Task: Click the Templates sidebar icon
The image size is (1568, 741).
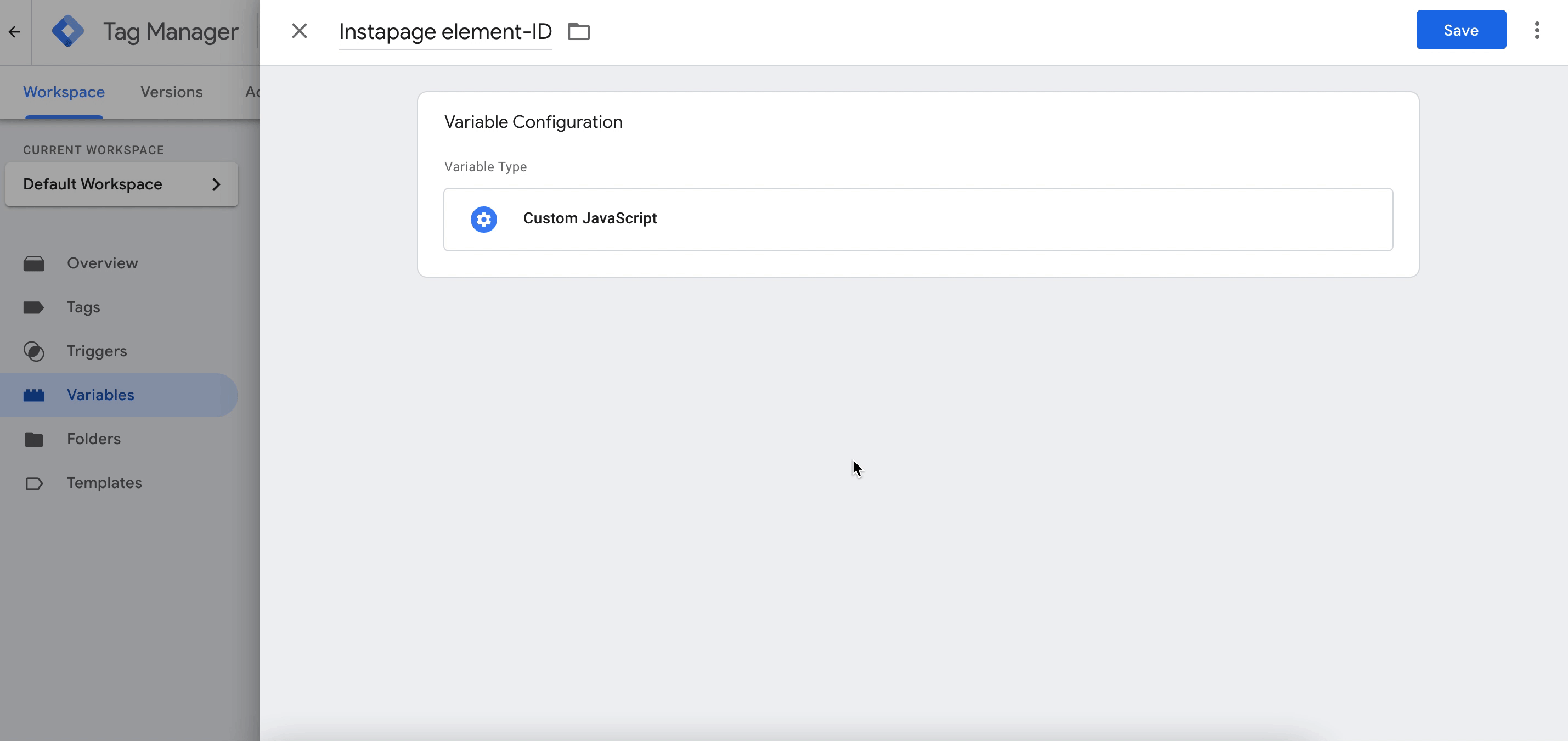Action: pos(34,484)
